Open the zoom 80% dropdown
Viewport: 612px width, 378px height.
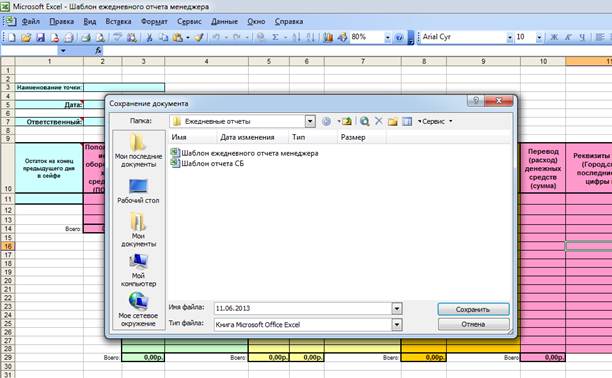tap(387, 37)
